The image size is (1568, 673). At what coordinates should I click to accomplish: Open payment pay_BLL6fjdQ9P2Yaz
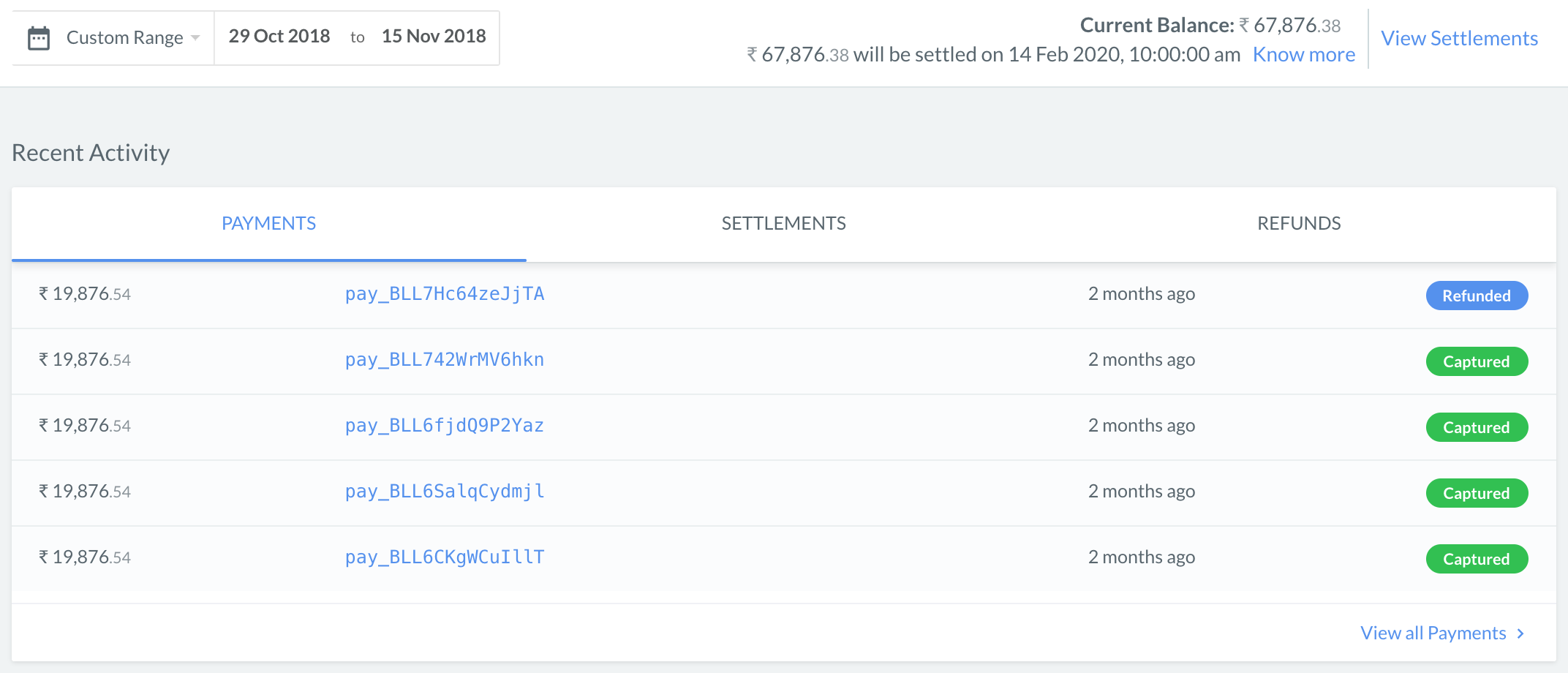tap(445, 426)
